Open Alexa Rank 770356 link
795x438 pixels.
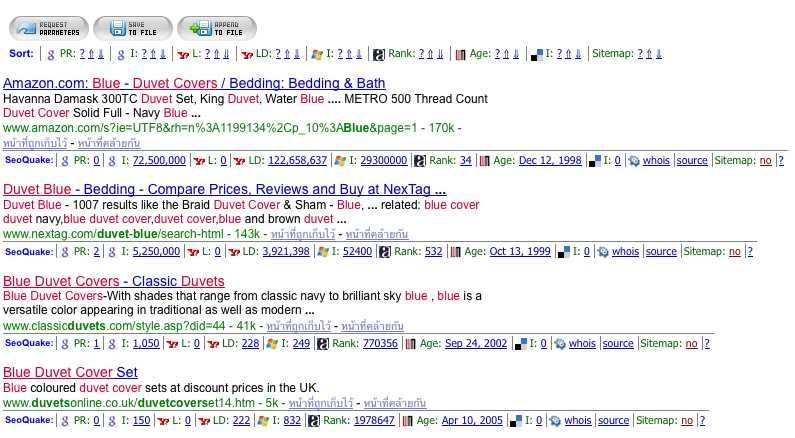point(380,344)
